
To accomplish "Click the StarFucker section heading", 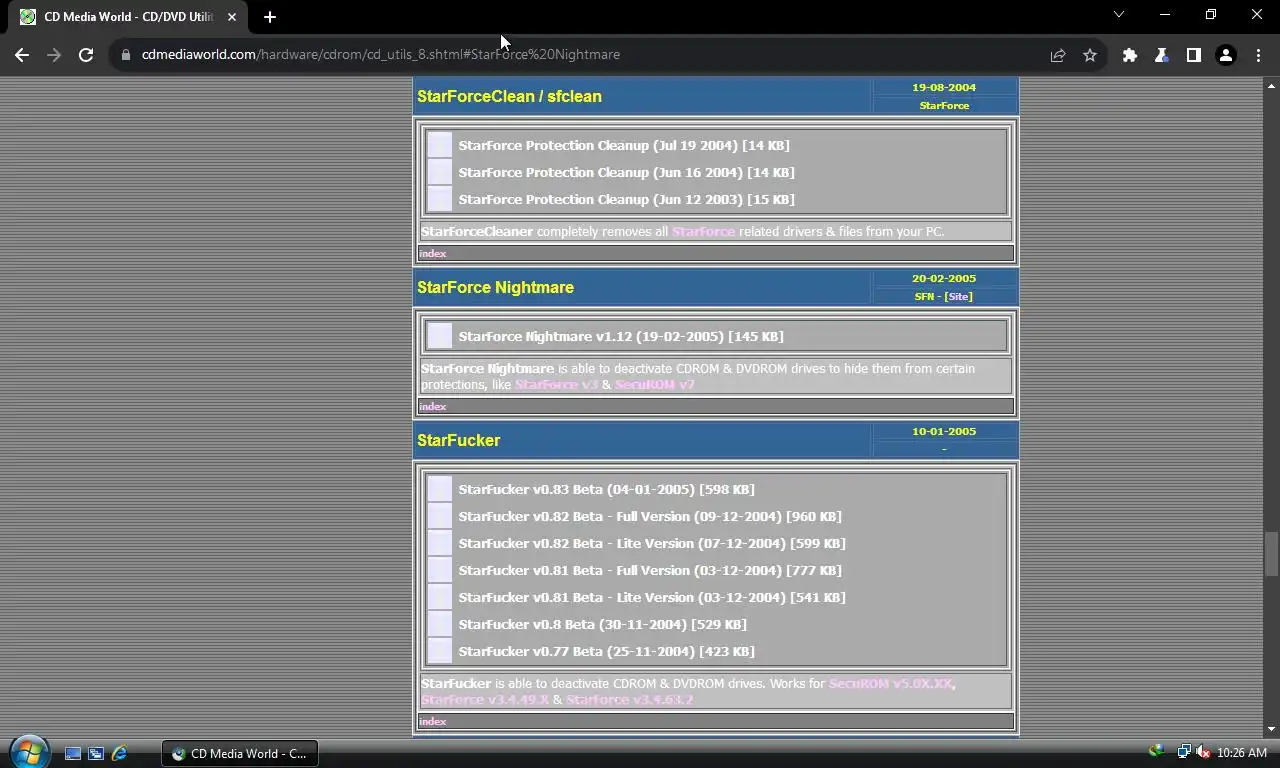I will 458,440.
